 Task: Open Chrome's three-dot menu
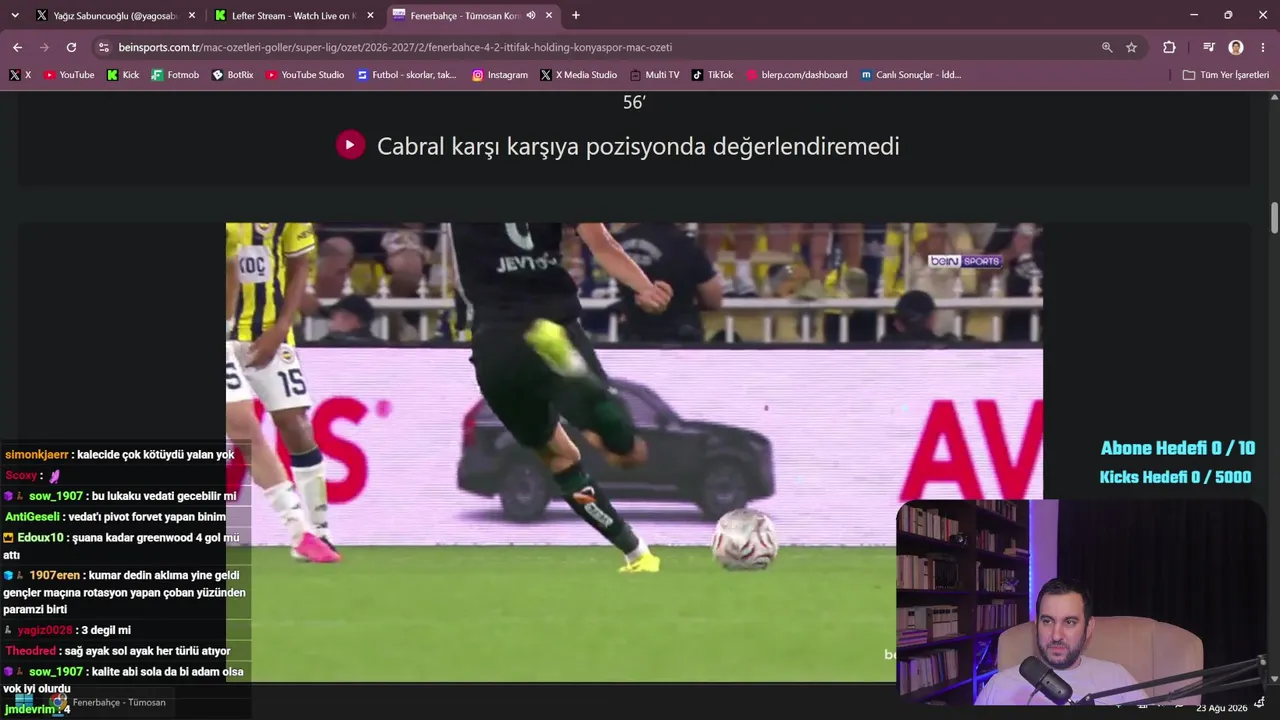point(1264,47)
